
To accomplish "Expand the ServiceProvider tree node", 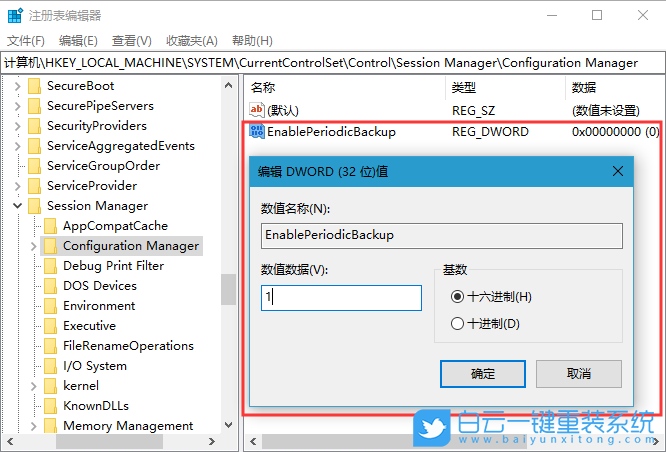I will pyautogui.click(x=17, y=186).
